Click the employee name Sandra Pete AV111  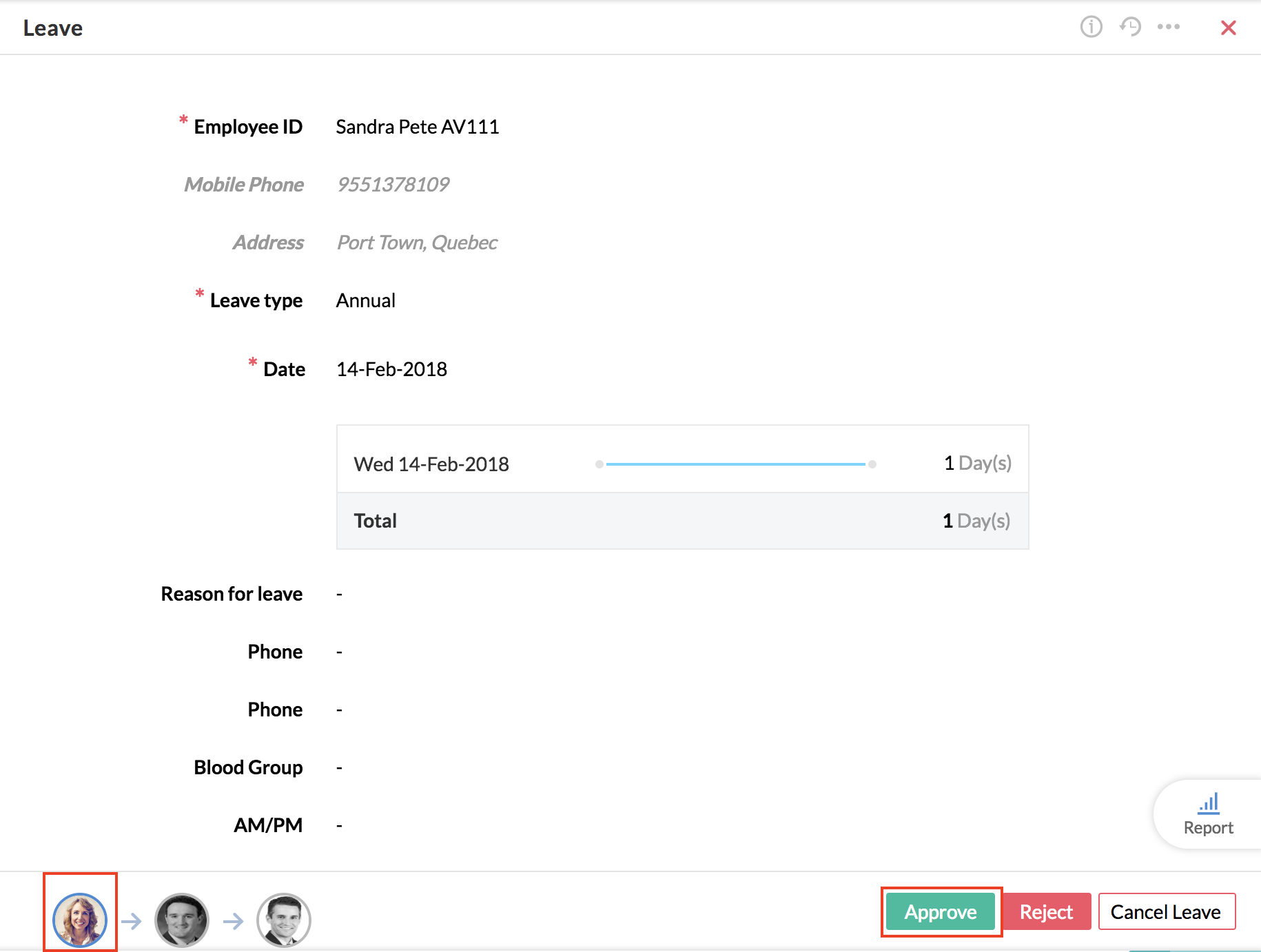click(418, 127)
